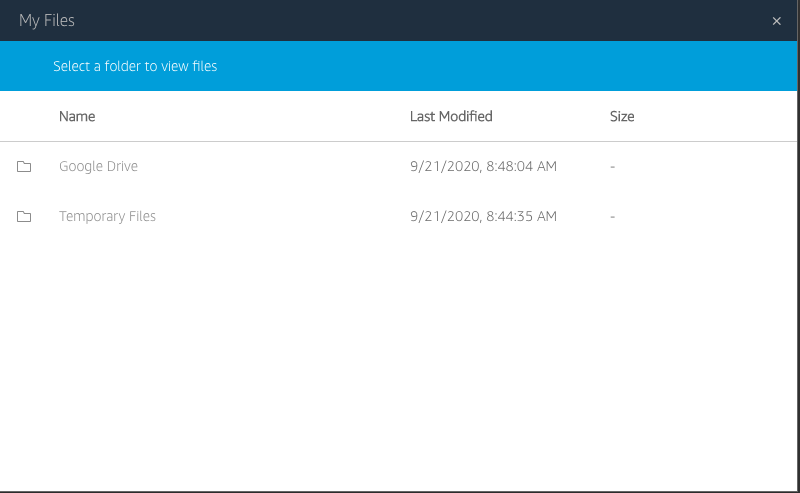Sort by the Size column header
Viewport: 800px width, 493px height.
[622, 116]
